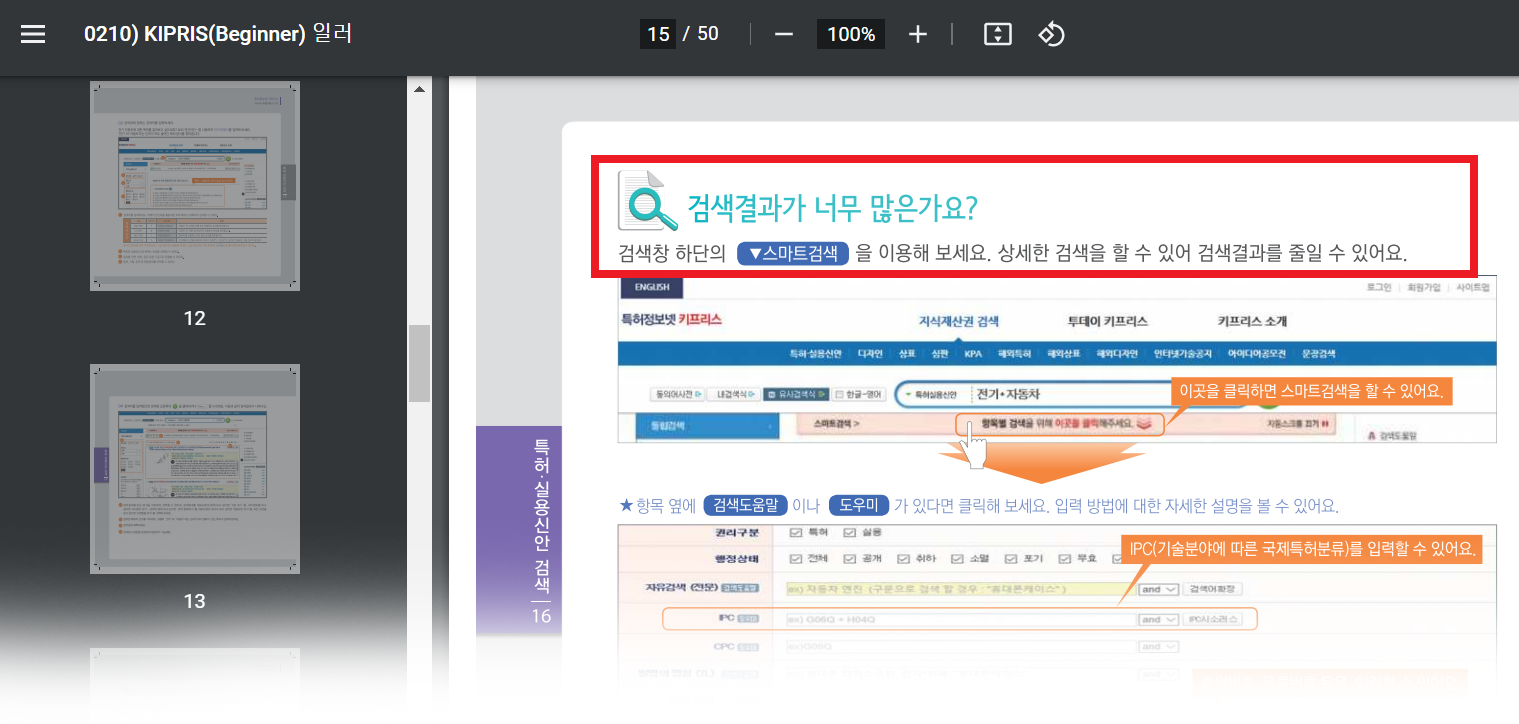Open the PDF viewer hamburger sidebar menu
Image resolution: width=1519 pixels, height=724 pixels.
[33, 34]
